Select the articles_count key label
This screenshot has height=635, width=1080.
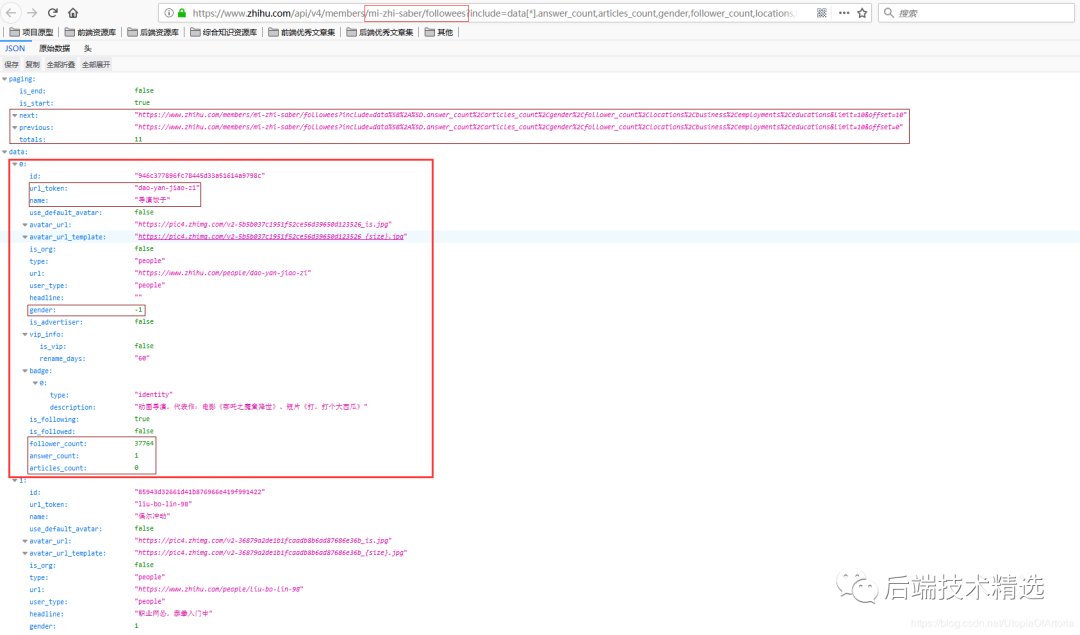(58, 468)
